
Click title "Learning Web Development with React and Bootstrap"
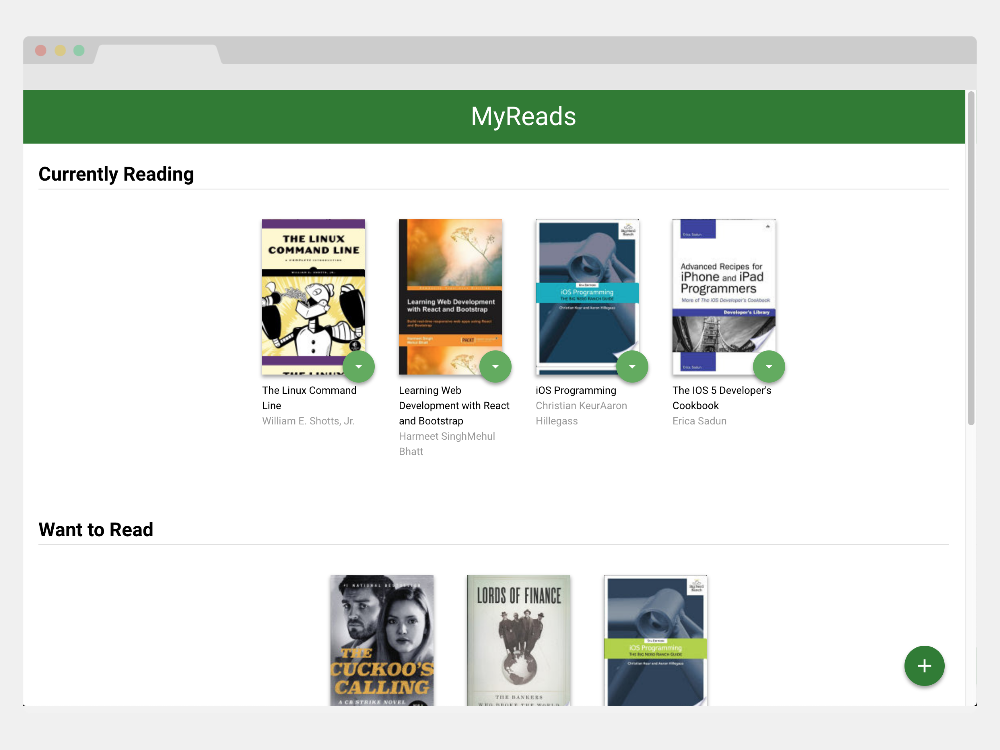[x=454, y=406]
